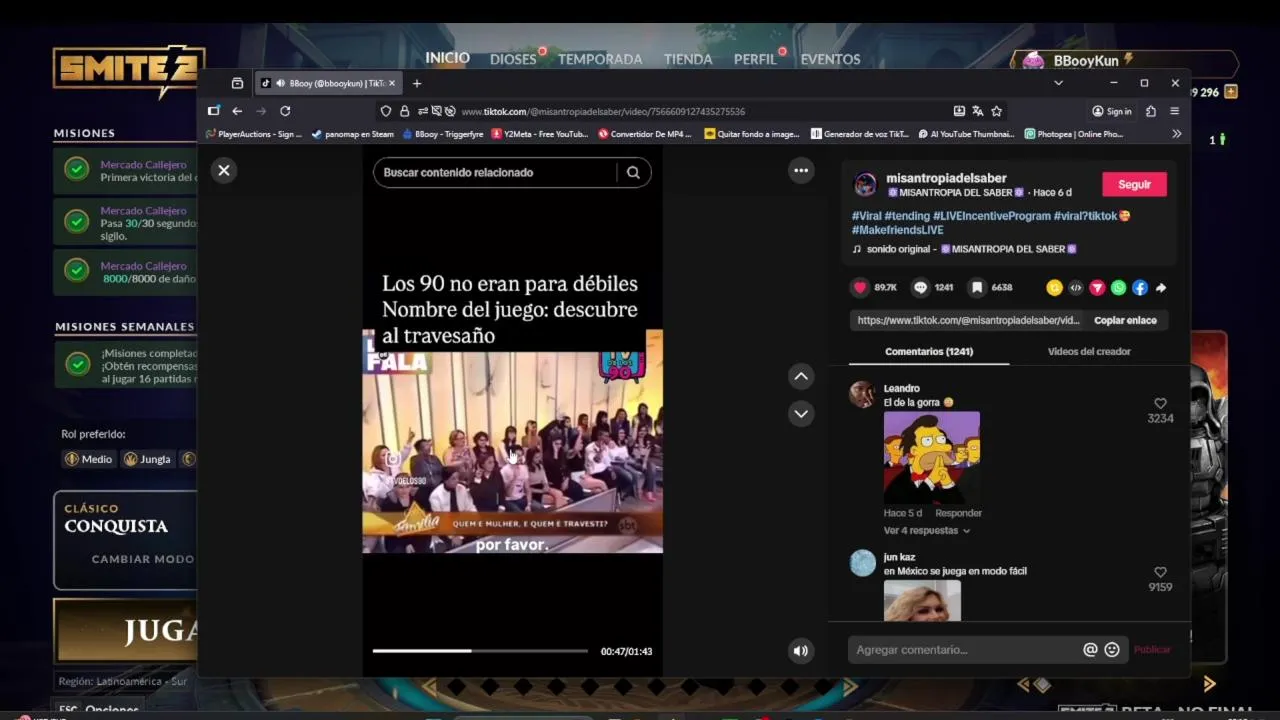Open the TIENDA tab in Smite 2
The height and width of the screenshot is (720, 1280).
point(688,59)
